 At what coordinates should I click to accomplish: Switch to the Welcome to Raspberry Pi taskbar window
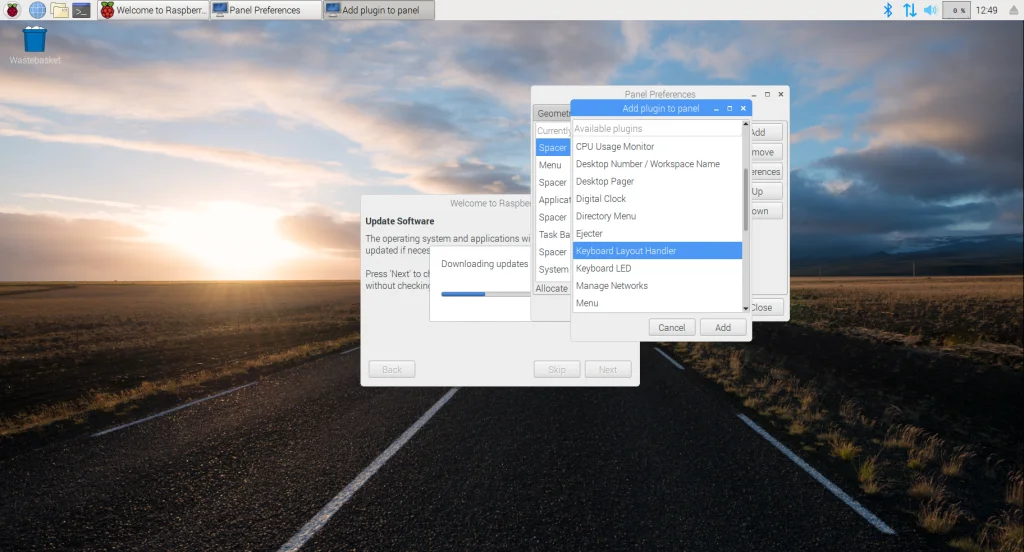[x=153, y=10]
